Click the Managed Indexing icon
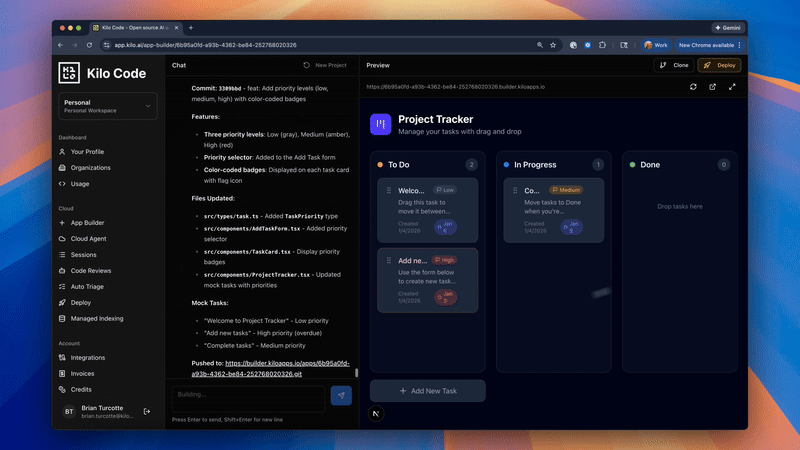 point(62,318)
